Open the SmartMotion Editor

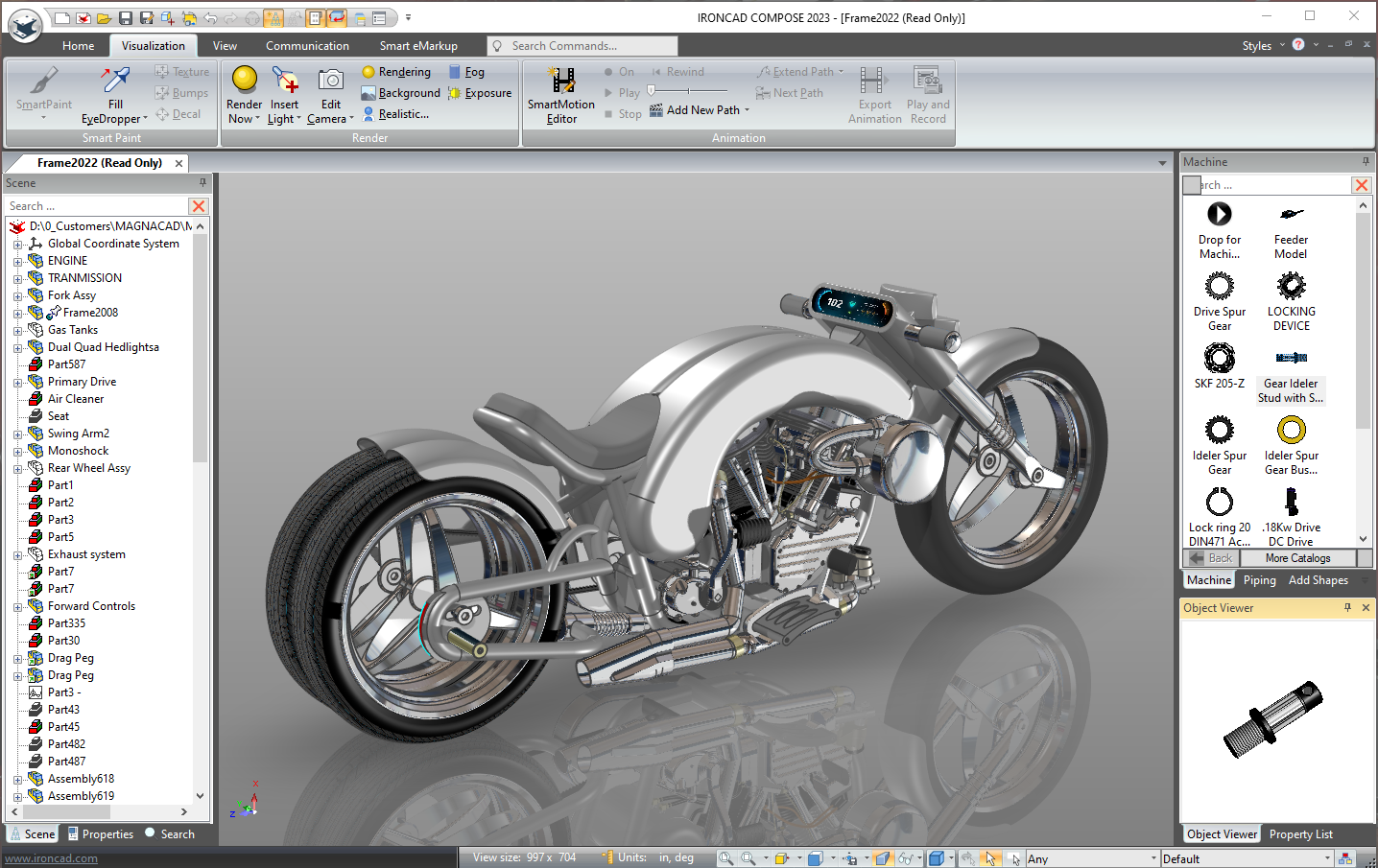tap(561, 96)
